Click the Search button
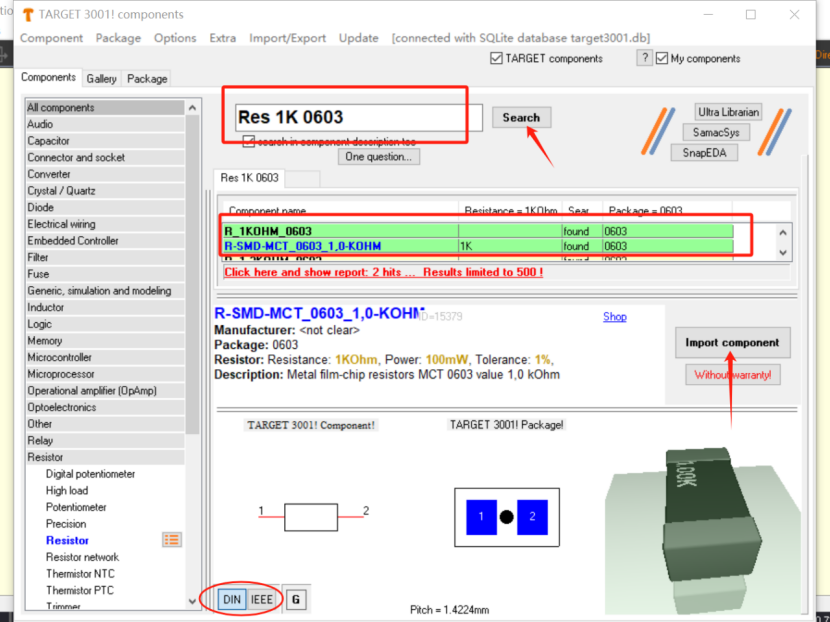The width and height of the screenshot is (830, 622). 521,118
